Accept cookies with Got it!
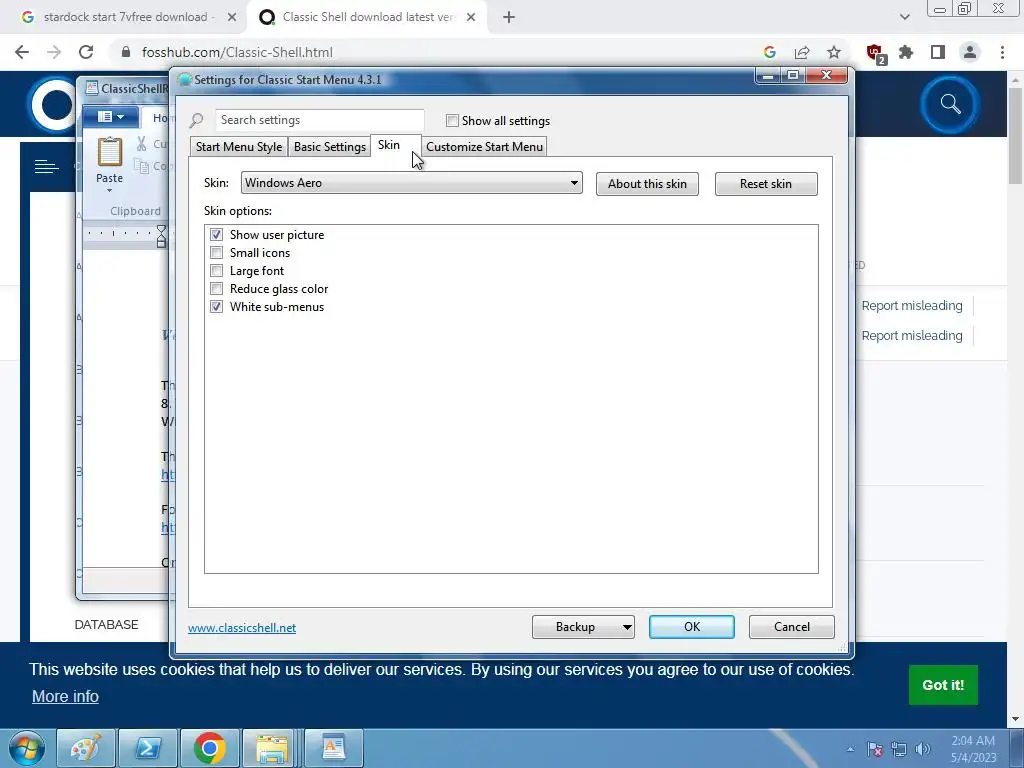1024x768 pixels. pos(943,685)
